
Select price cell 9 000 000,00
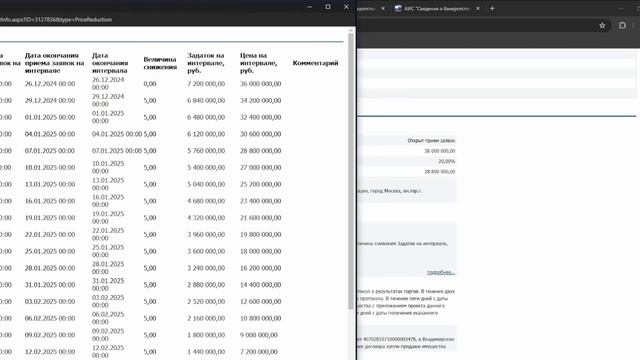259,335
